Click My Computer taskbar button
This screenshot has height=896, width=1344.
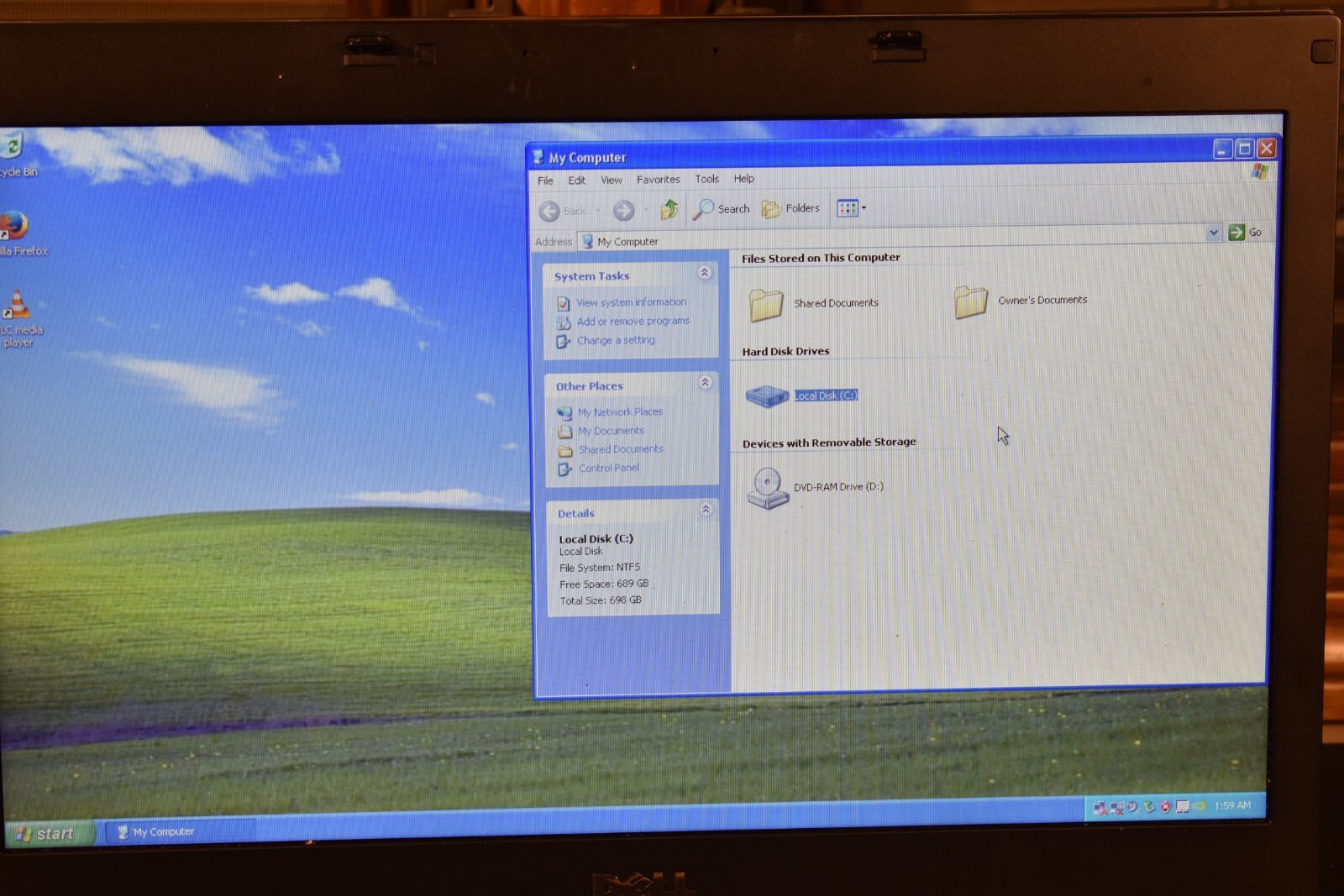point(179,832)
